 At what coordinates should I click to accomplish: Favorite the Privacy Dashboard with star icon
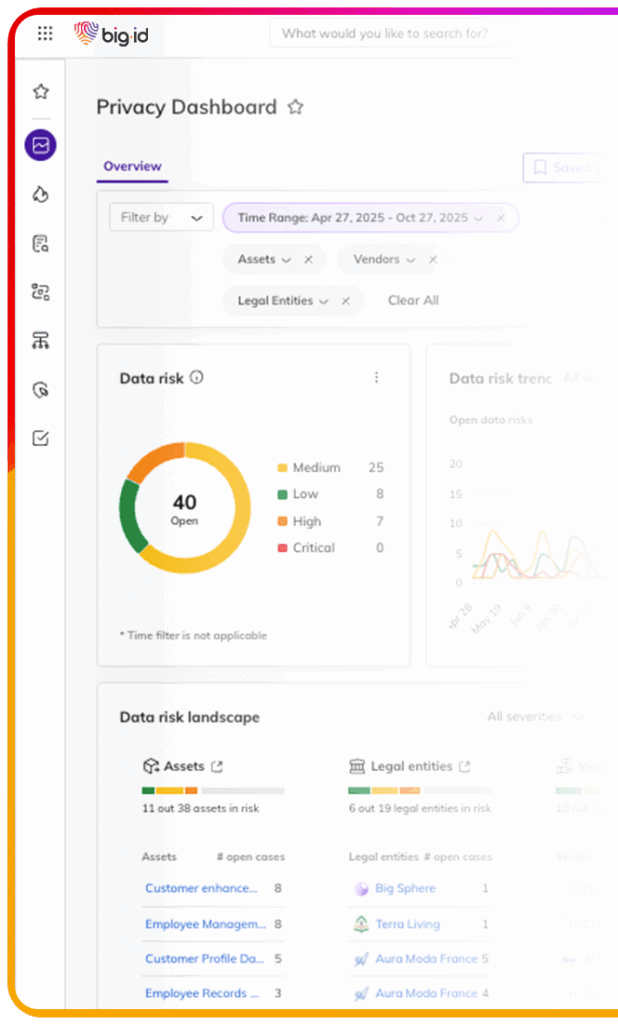(295, 107)
